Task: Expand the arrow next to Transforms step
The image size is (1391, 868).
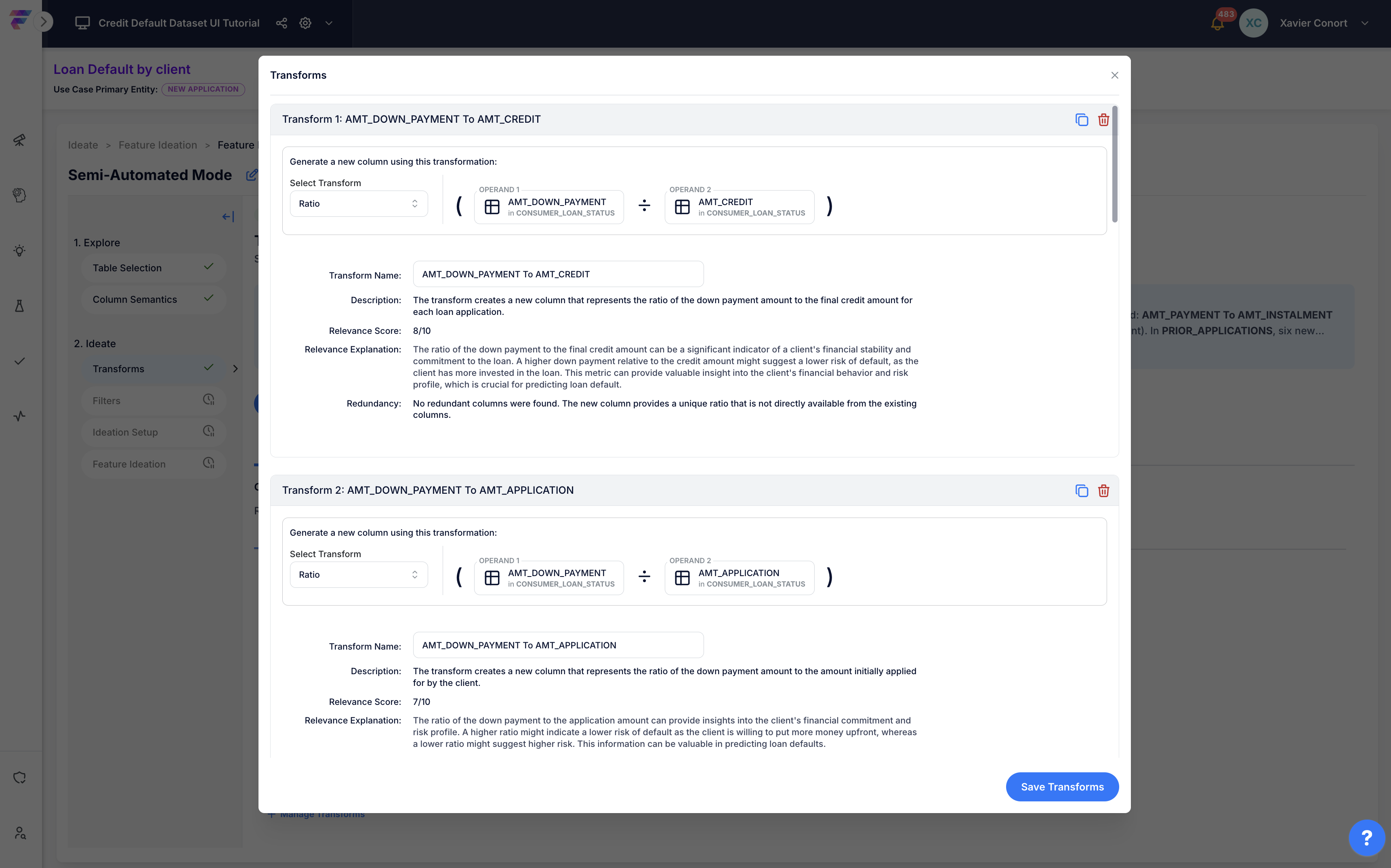Action: (x=235, y=369)
